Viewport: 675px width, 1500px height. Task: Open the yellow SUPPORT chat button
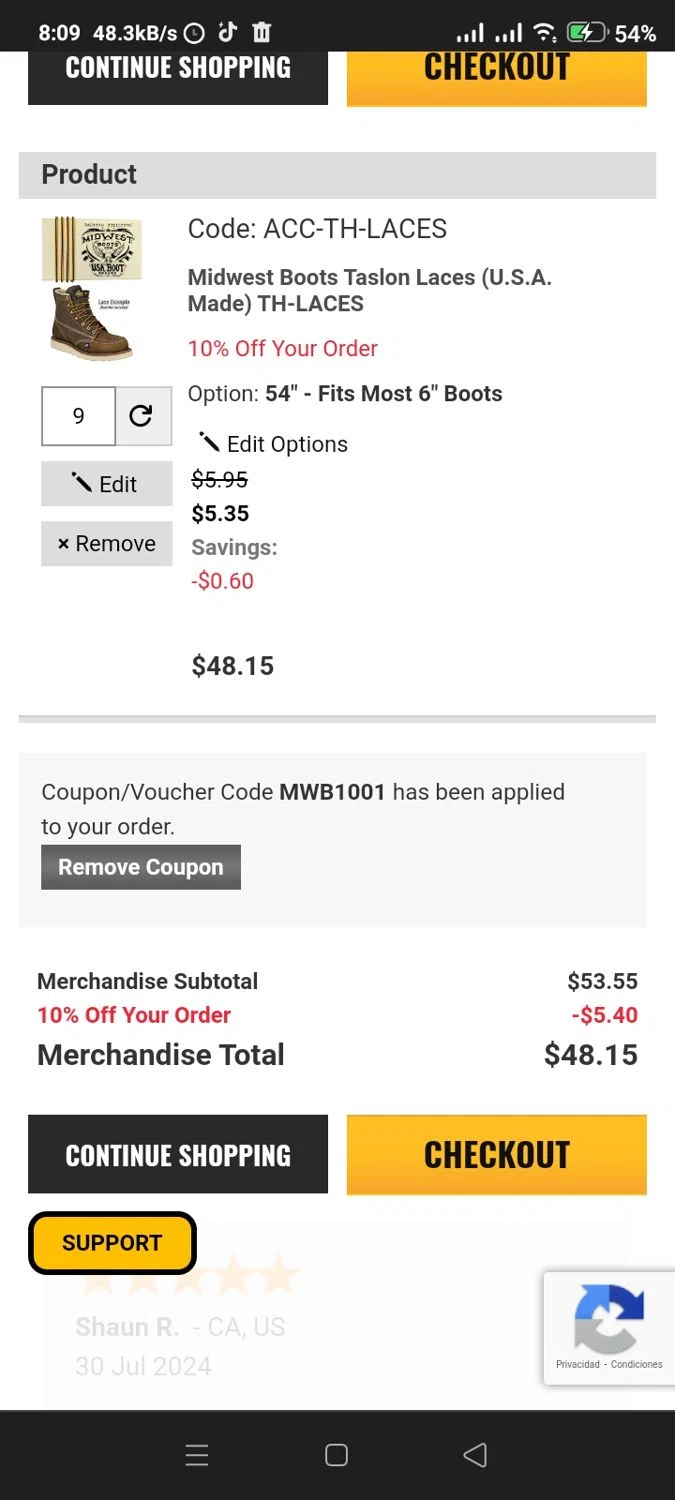[112, 1243]
